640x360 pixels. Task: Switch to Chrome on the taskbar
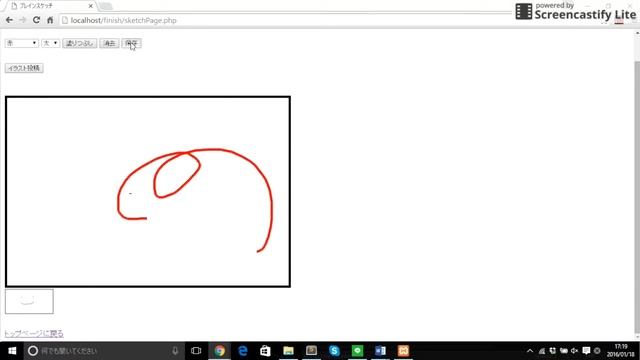[x=220, y=351]
